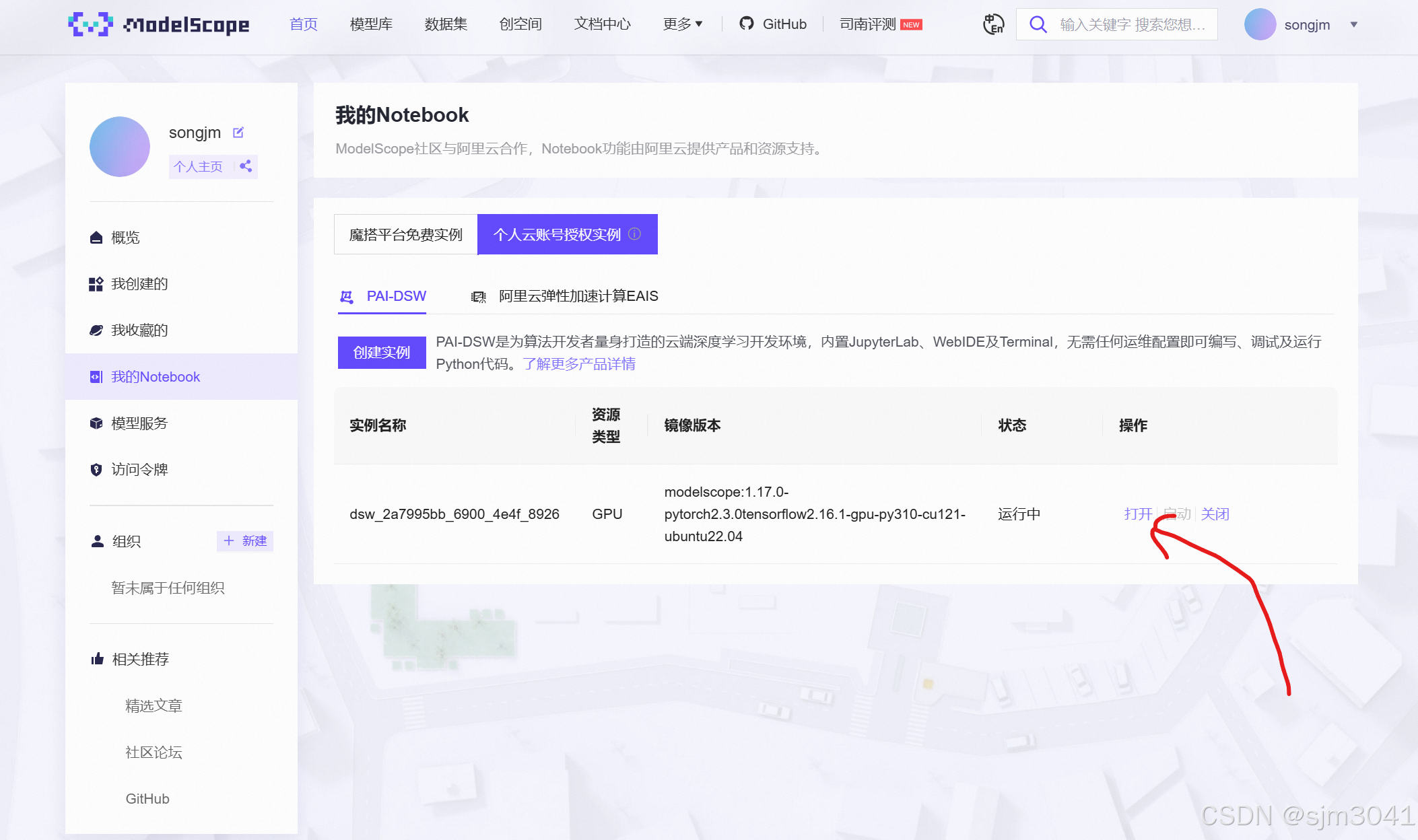Click the songjm avatar in top bar

(x=1260, y=24)
